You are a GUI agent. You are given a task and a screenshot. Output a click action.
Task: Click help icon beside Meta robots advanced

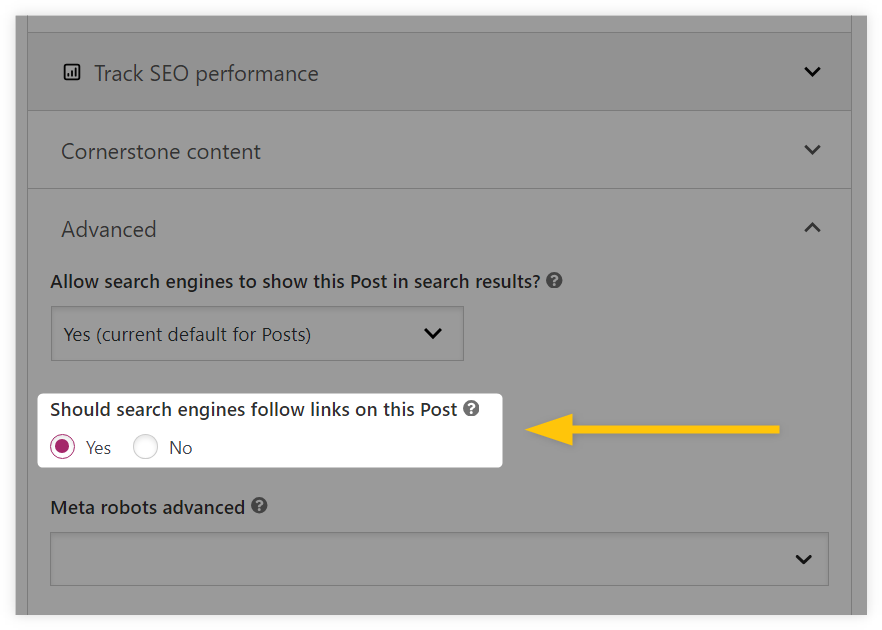point(259,506)
